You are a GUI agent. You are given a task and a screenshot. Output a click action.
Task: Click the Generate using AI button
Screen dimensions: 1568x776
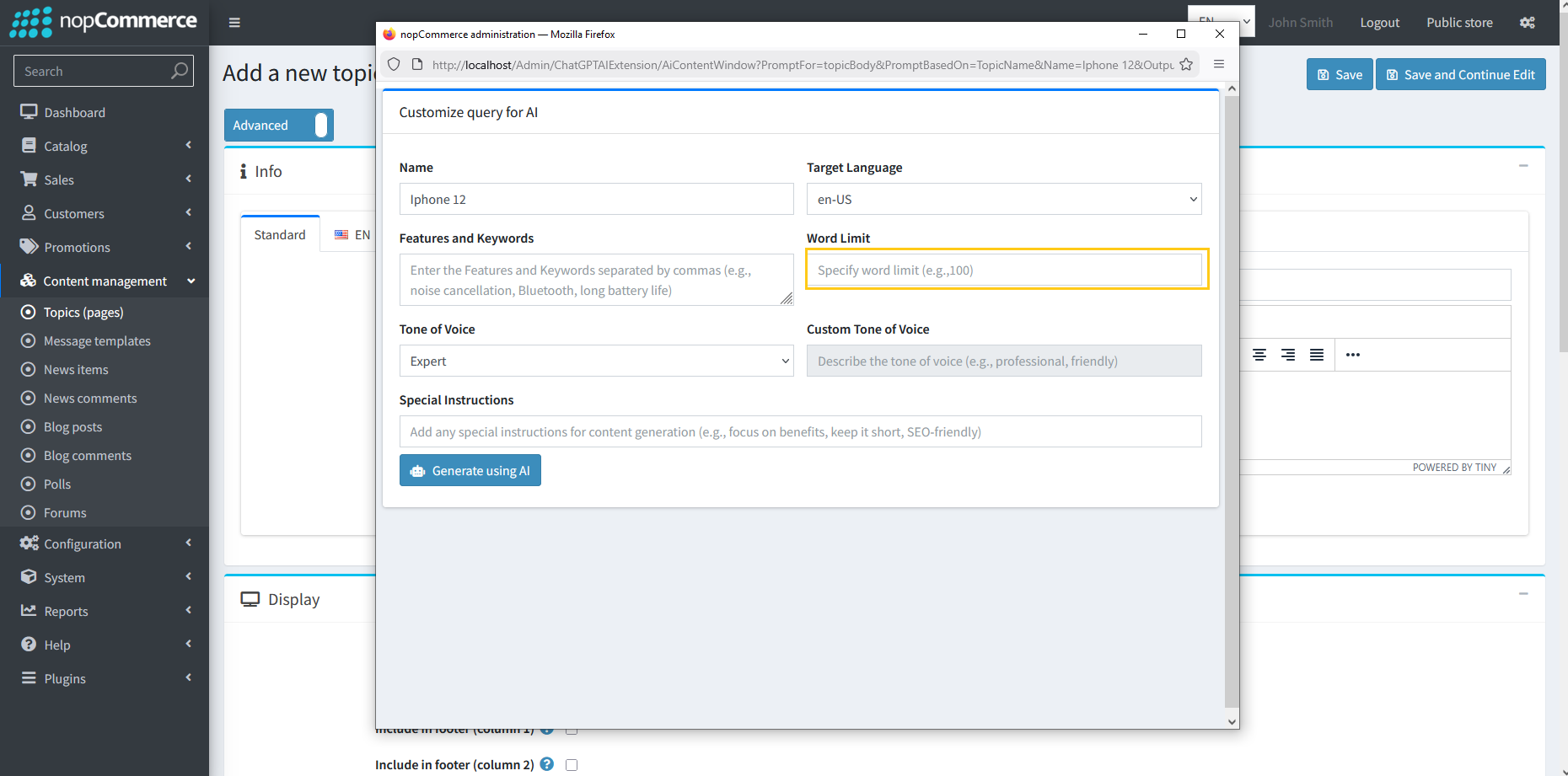coord(470,470)
